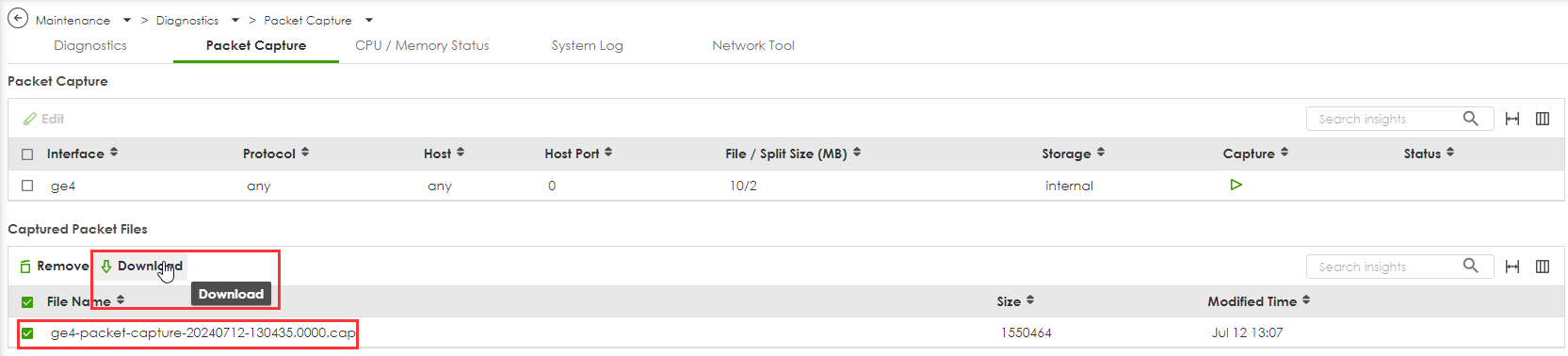
Task: Expand the Diagnostics breadcrumb dropdown
Action: coord(235,20)
